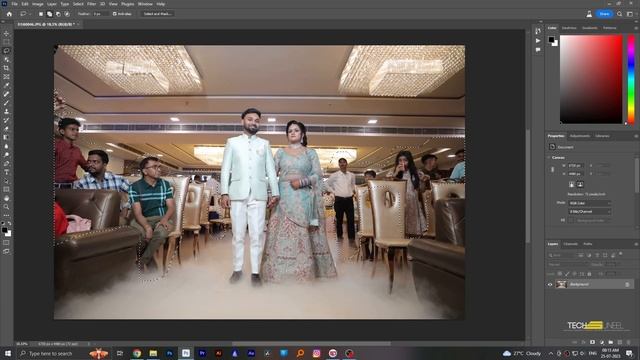
Task: Open the Color panel options menu
Action: 636,28
